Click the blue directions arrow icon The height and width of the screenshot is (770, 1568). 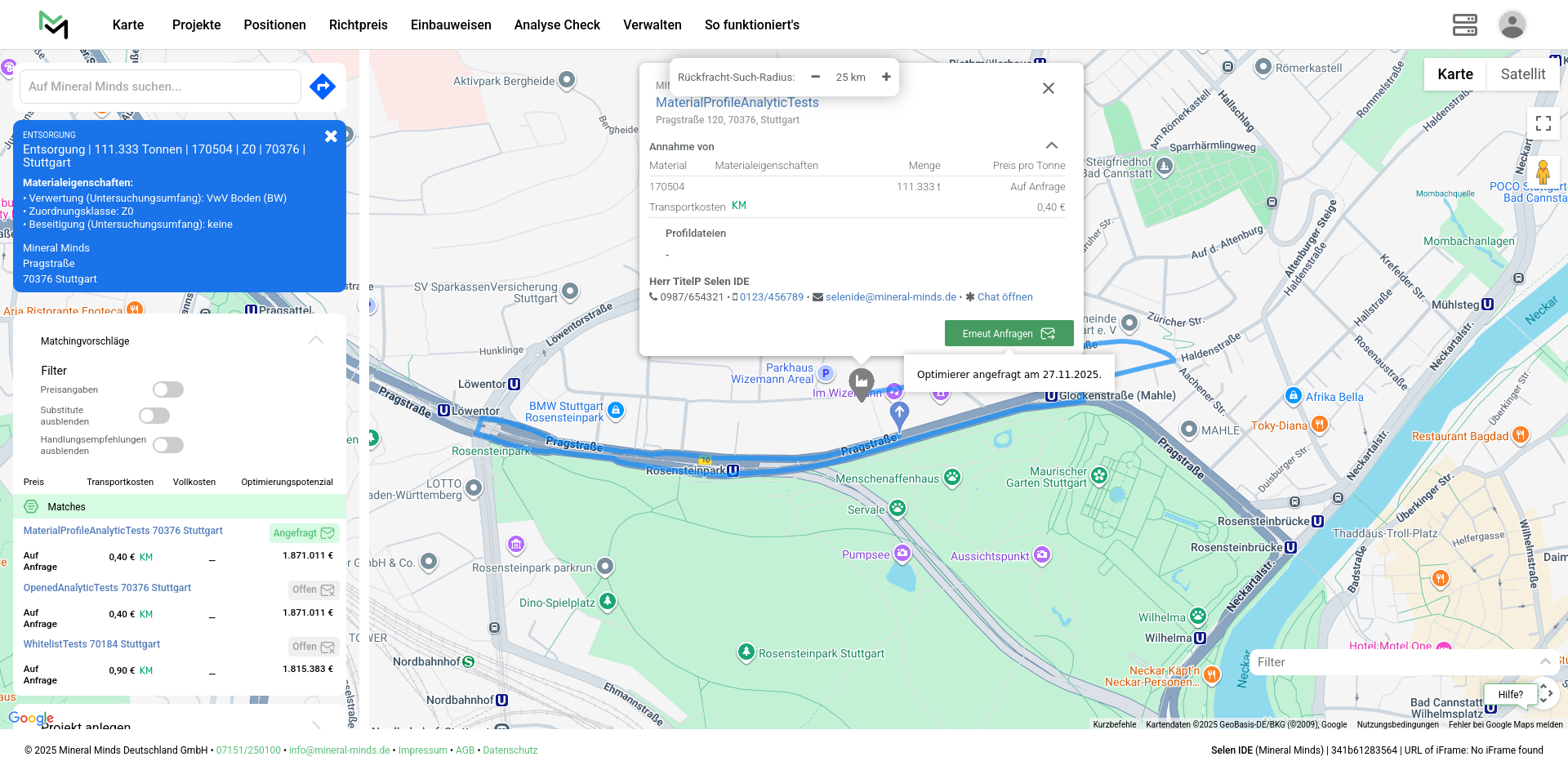323,86
